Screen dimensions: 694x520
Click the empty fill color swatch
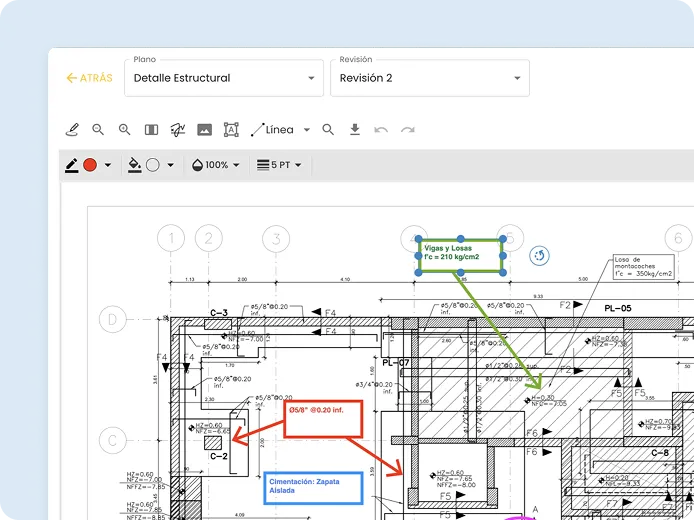153,165
